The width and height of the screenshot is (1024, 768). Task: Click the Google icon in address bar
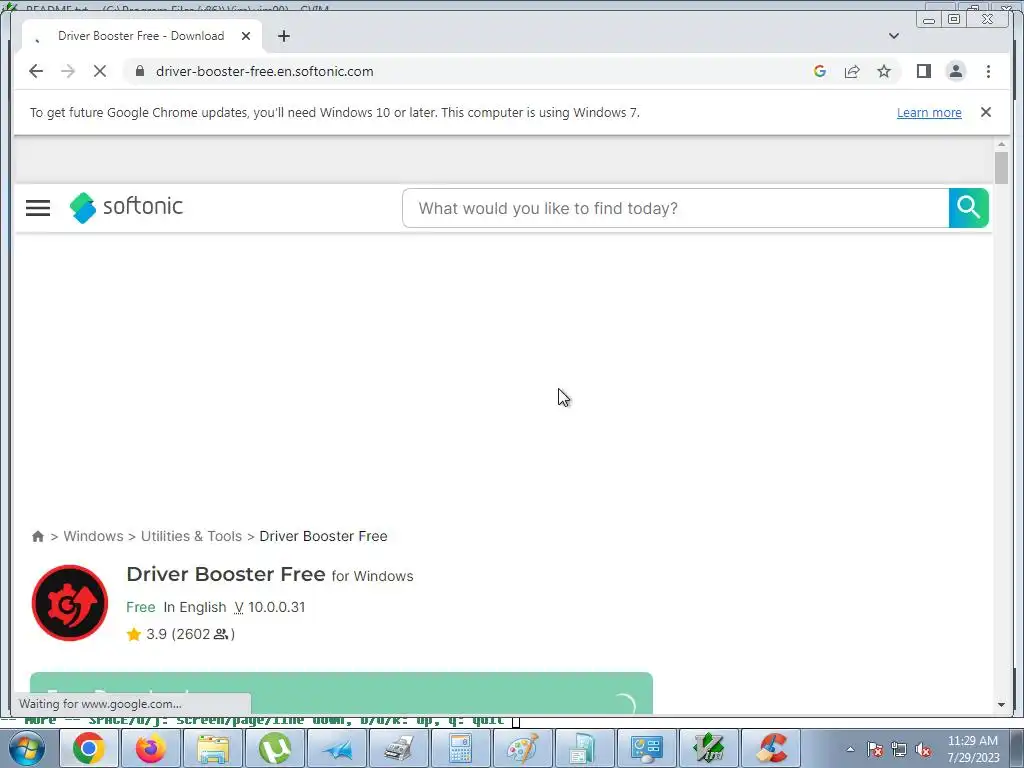point(820,71)
